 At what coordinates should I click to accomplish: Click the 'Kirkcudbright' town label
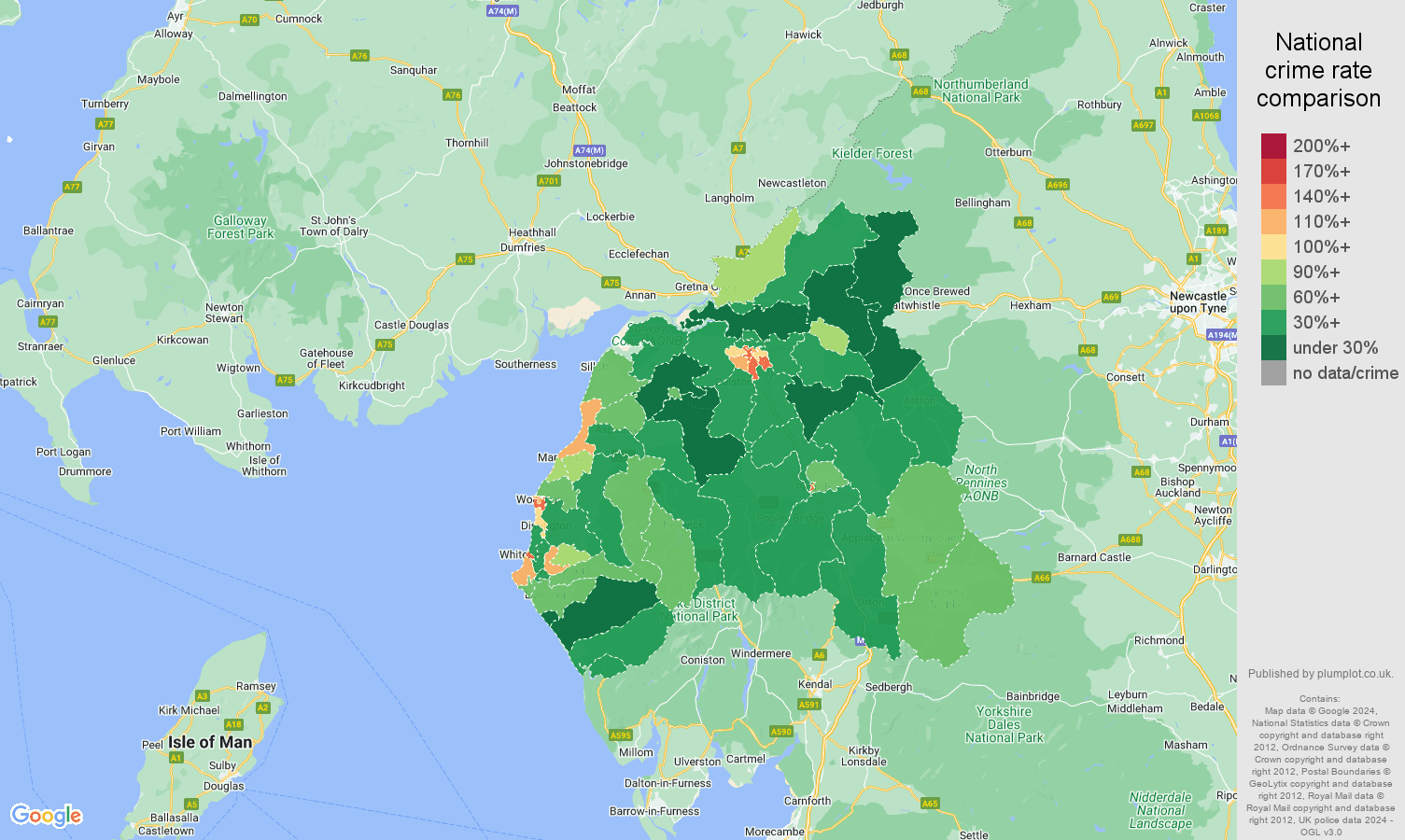pos(372,385)
